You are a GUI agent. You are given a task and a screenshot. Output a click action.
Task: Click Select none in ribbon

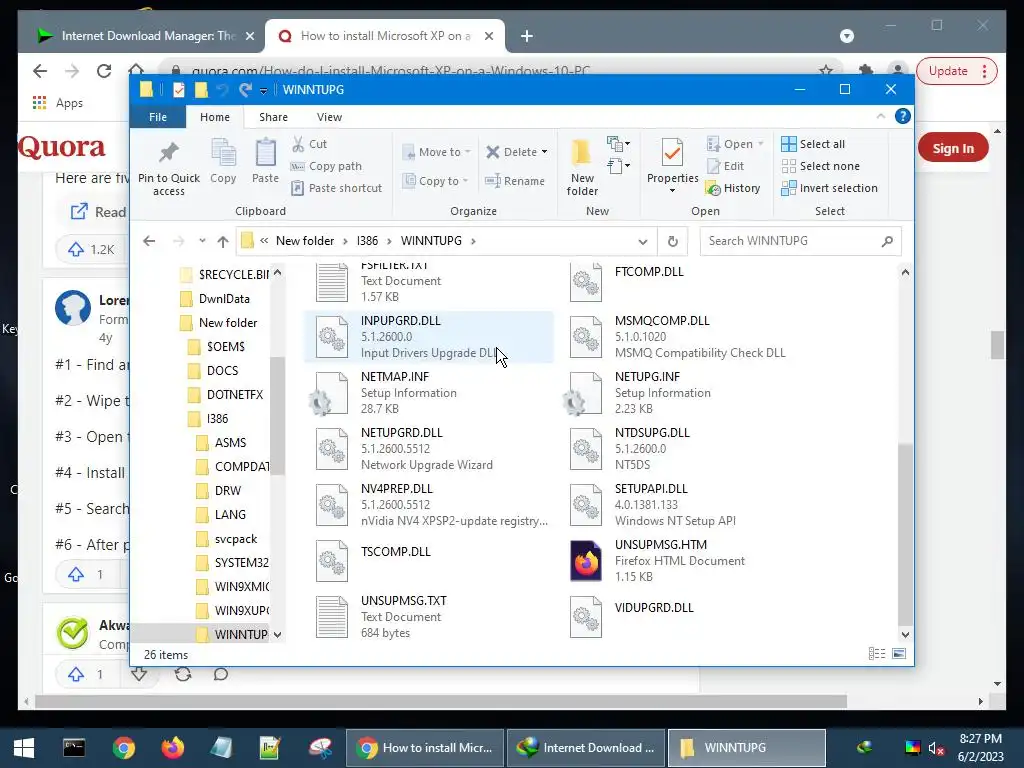point(821,166)
